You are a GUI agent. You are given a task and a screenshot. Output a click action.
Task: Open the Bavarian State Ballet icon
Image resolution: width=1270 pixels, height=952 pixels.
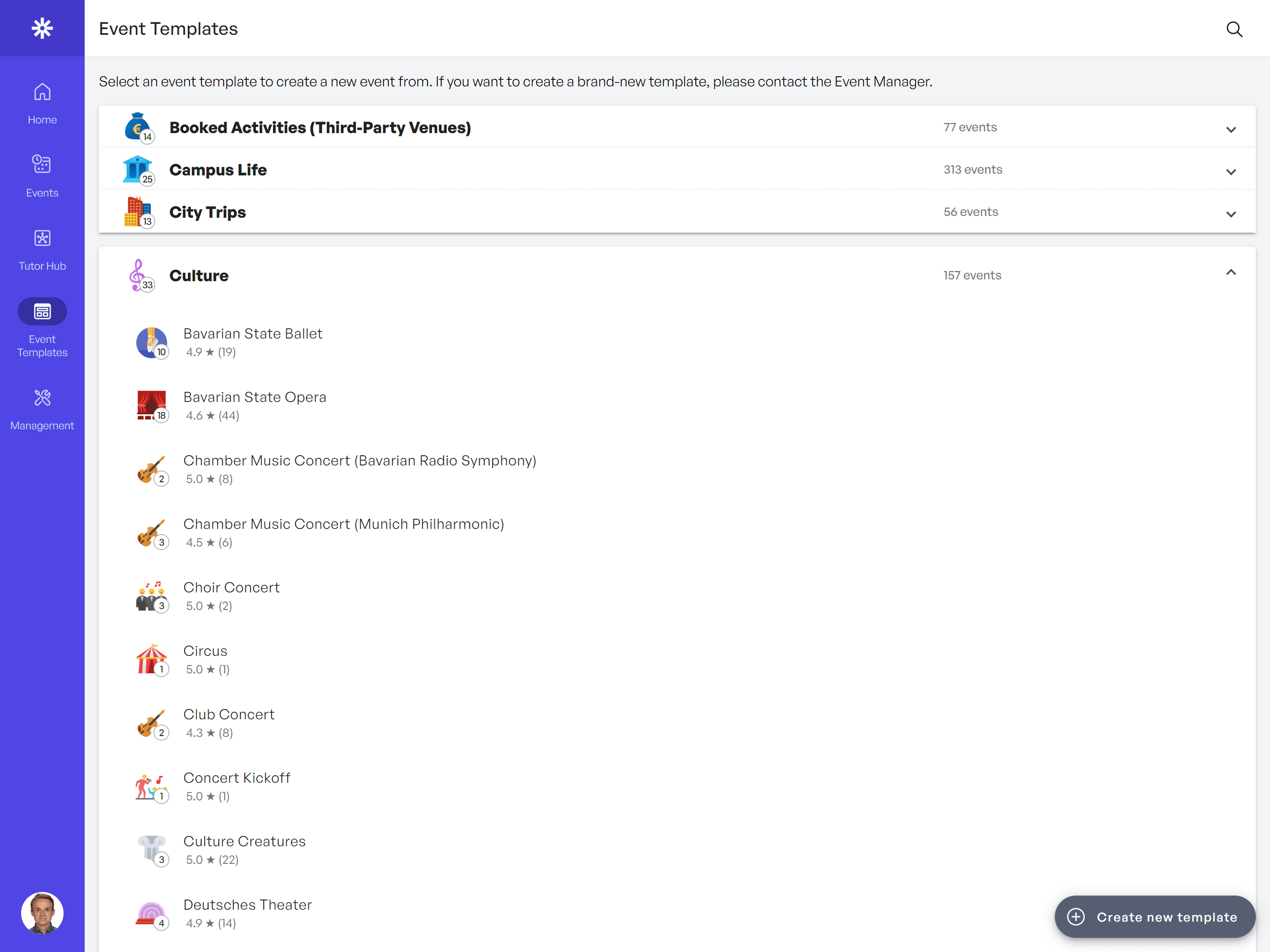pos(151,342)
